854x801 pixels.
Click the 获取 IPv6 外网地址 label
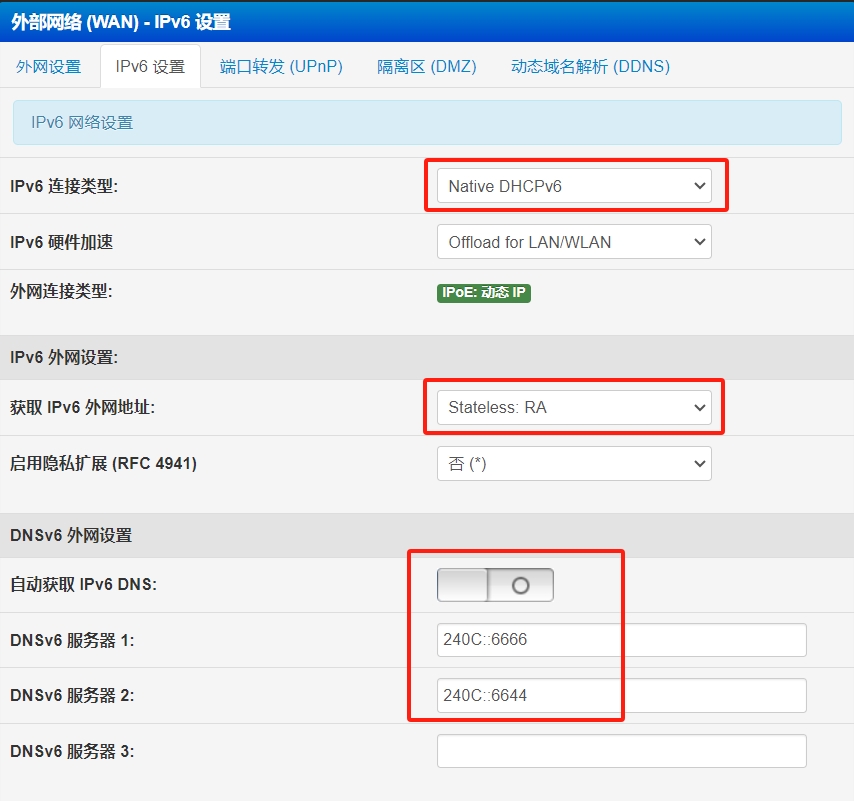tap(82, 407)
